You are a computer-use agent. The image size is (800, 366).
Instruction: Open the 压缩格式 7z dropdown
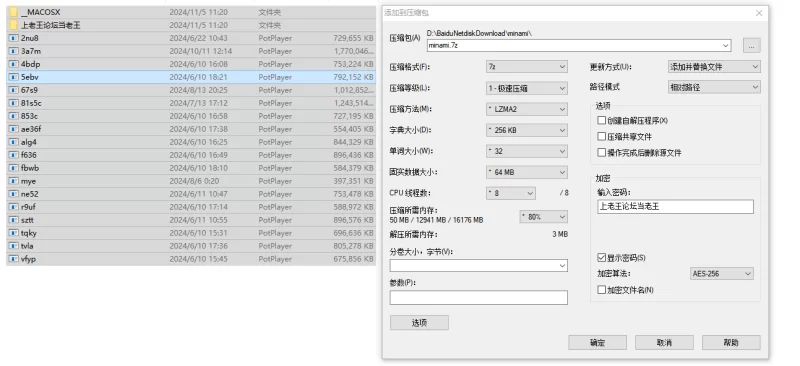coord(527,67)
